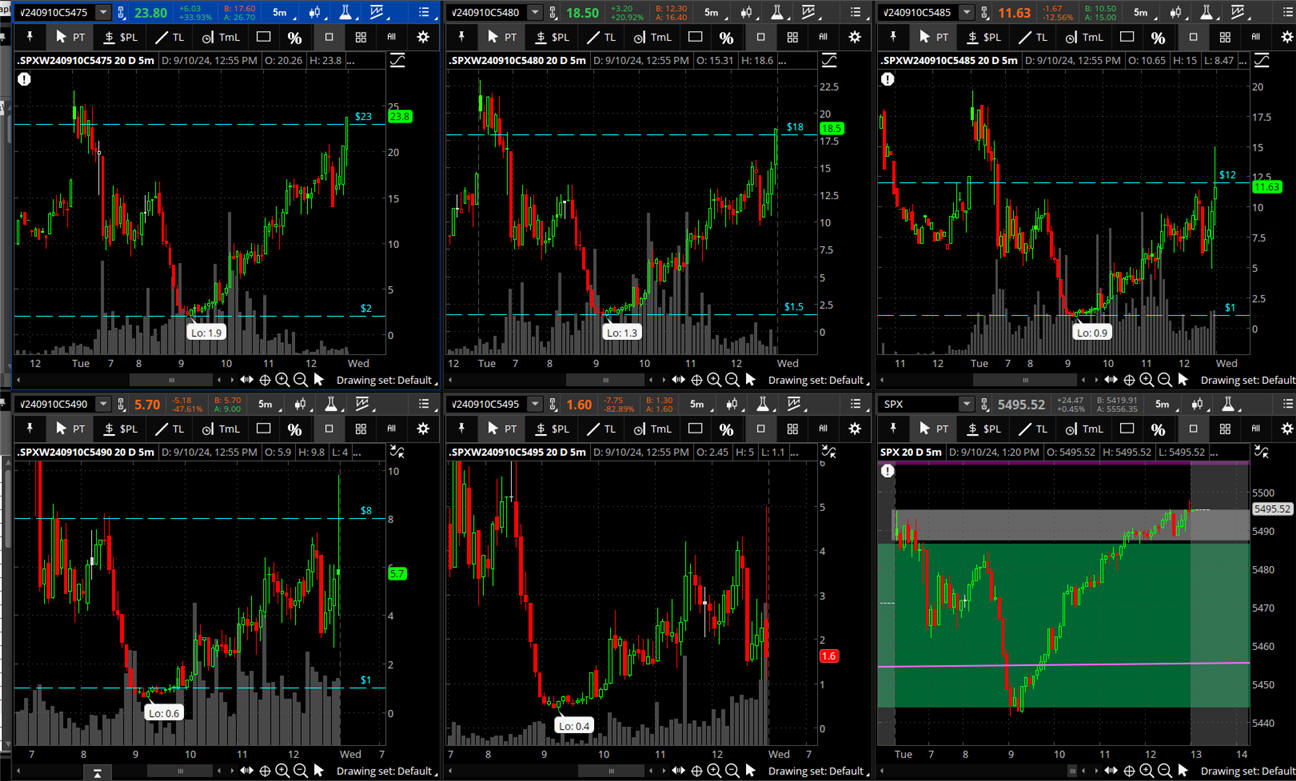The width and height of the screenshot is (1296, 781).
Task: Click the alert exclamation icon on the SPX chart
Action: click(x=887, y=470)
